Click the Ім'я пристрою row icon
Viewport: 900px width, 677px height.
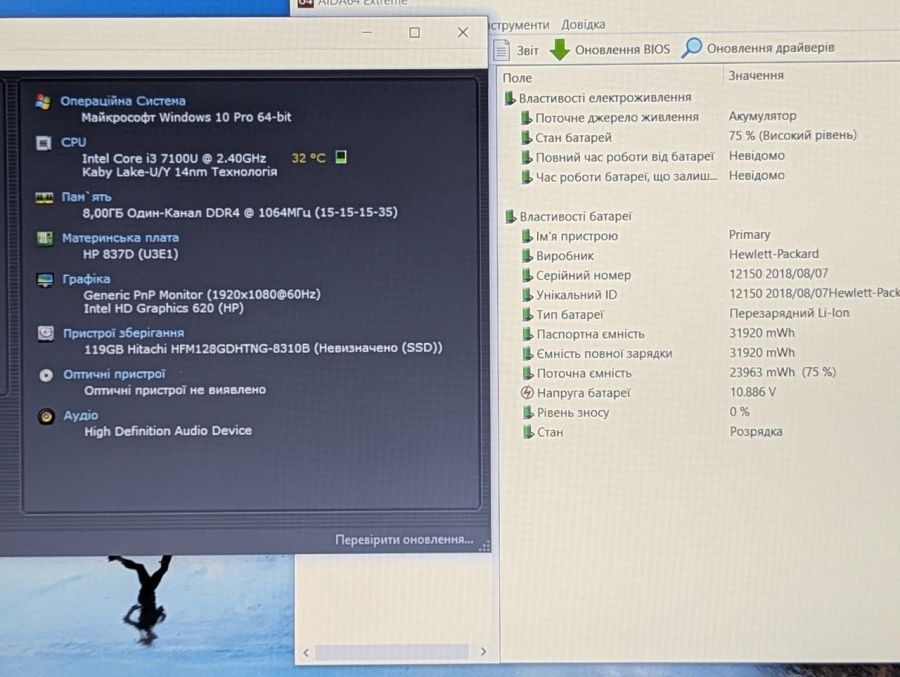click(527, 236)
